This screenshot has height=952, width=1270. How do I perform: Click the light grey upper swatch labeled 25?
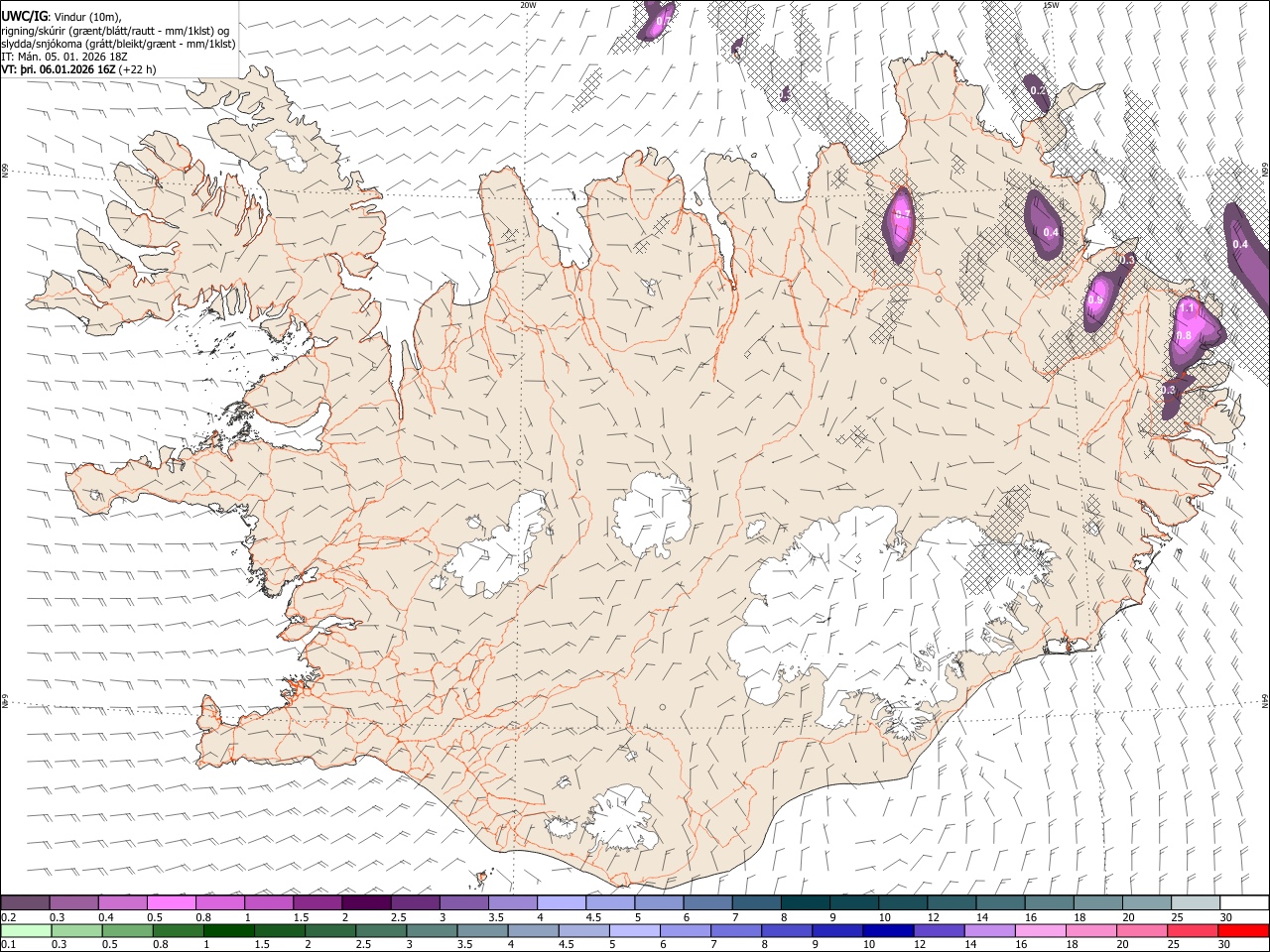pos(1195,902)
